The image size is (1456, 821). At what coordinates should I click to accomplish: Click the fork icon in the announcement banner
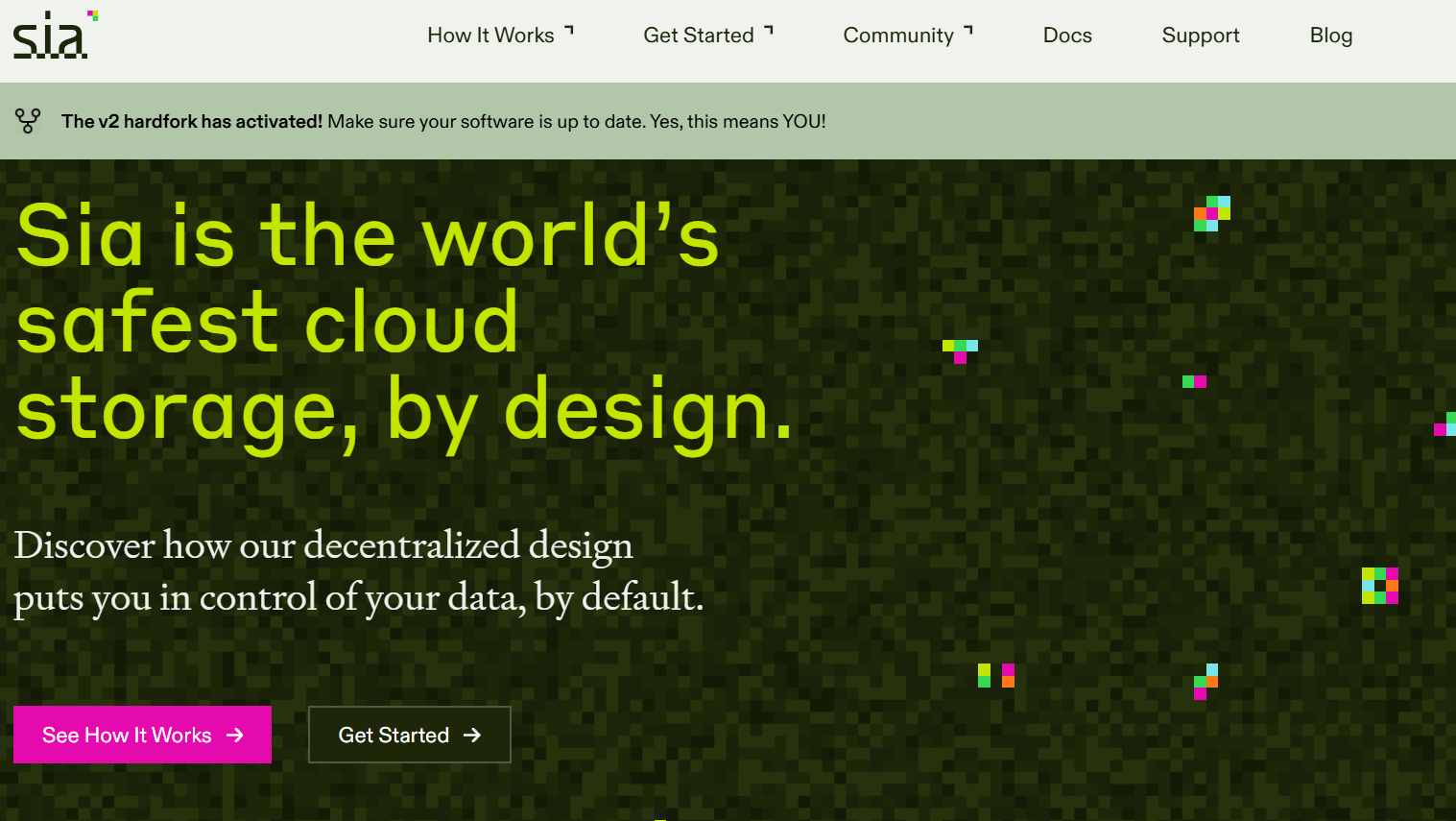tap(28, 121)
